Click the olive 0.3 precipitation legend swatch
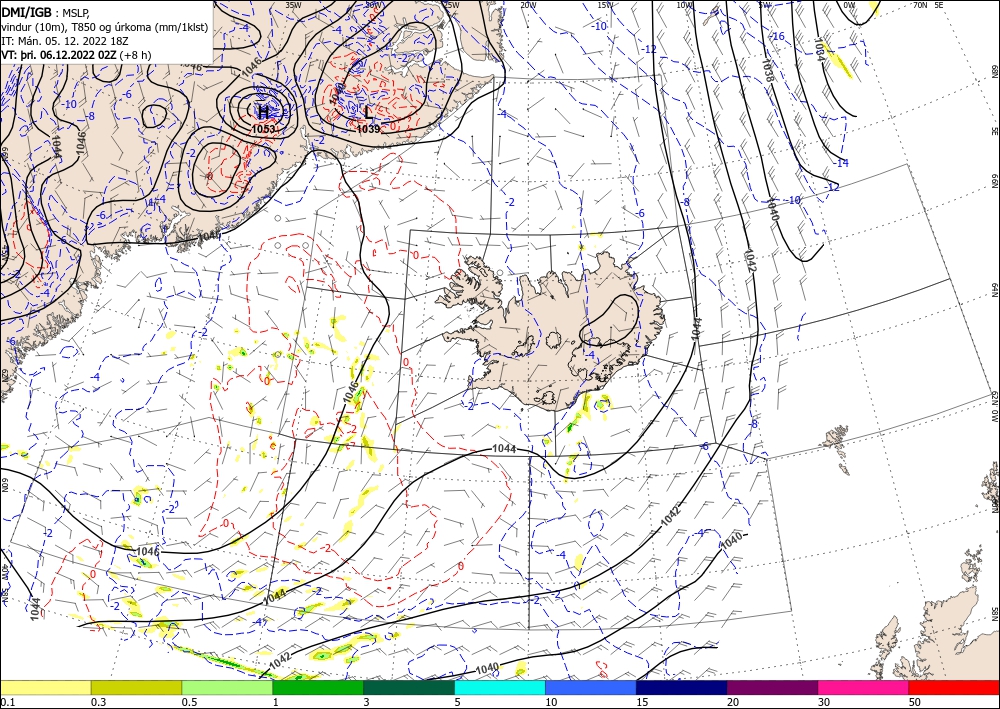This screenshot has height=709, width=1000. (136, 687)
